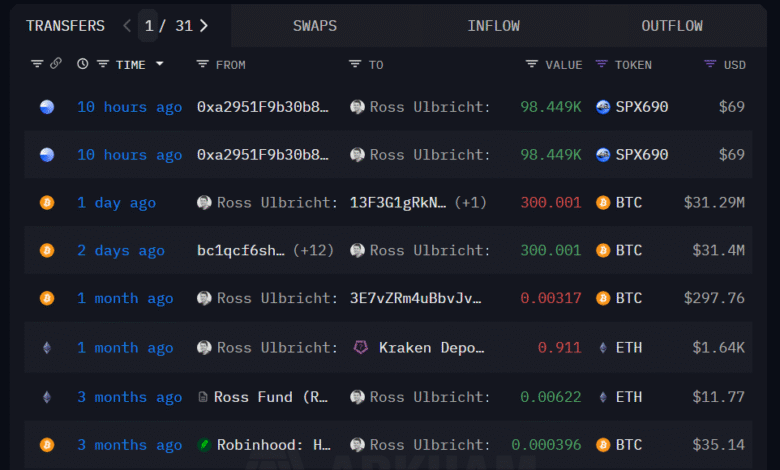Click Ross Ulbricht avatar in first row

[357, 107]
